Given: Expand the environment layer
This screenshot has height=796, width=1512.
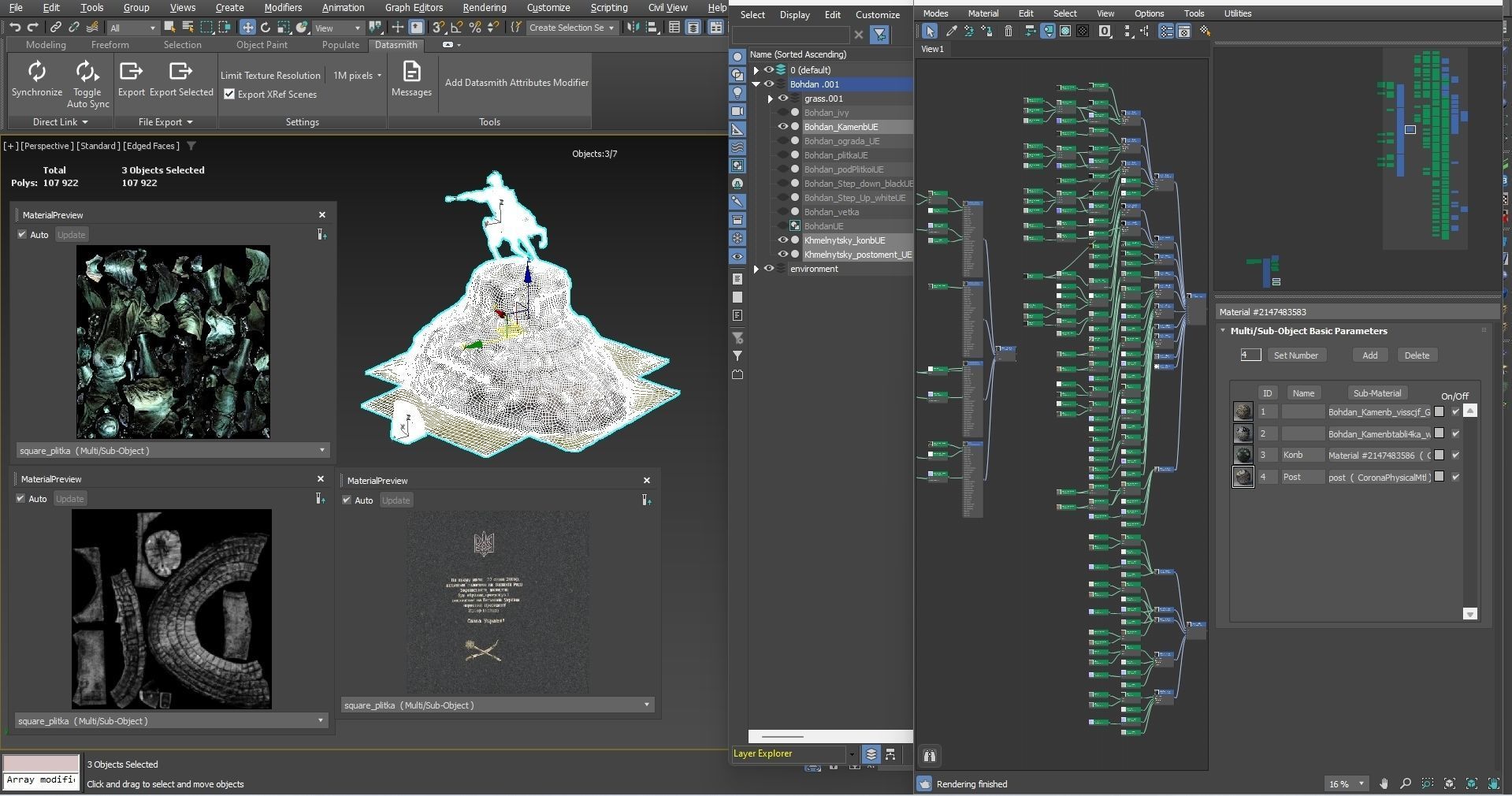Looking at the screenshot, I should 756,269.
